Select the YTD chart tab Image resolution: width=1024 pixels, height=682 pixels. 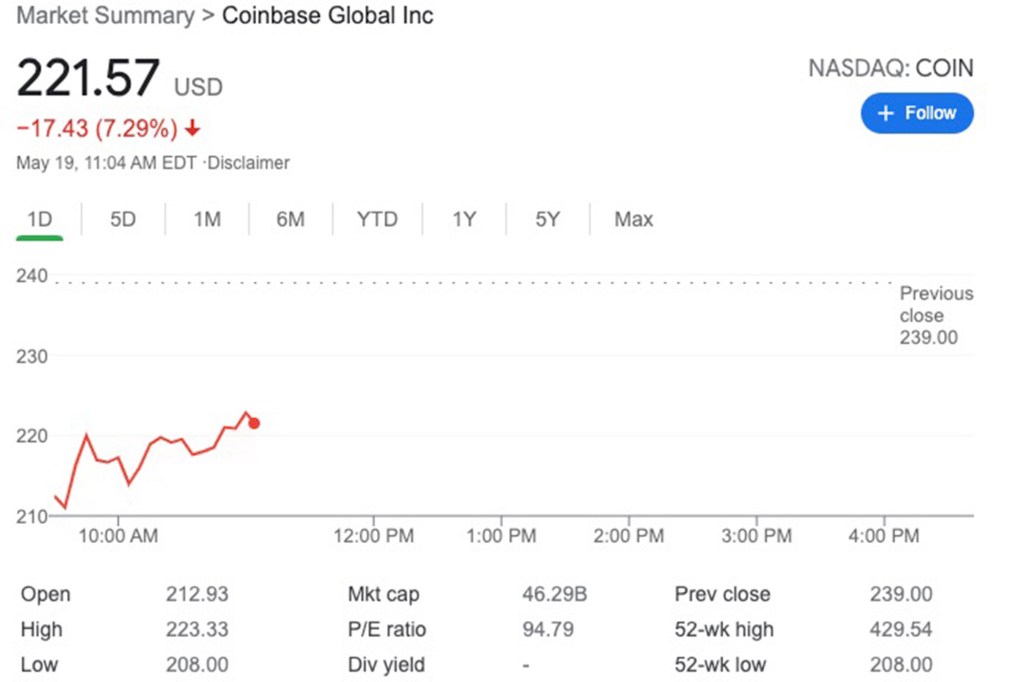pos(377,219)
